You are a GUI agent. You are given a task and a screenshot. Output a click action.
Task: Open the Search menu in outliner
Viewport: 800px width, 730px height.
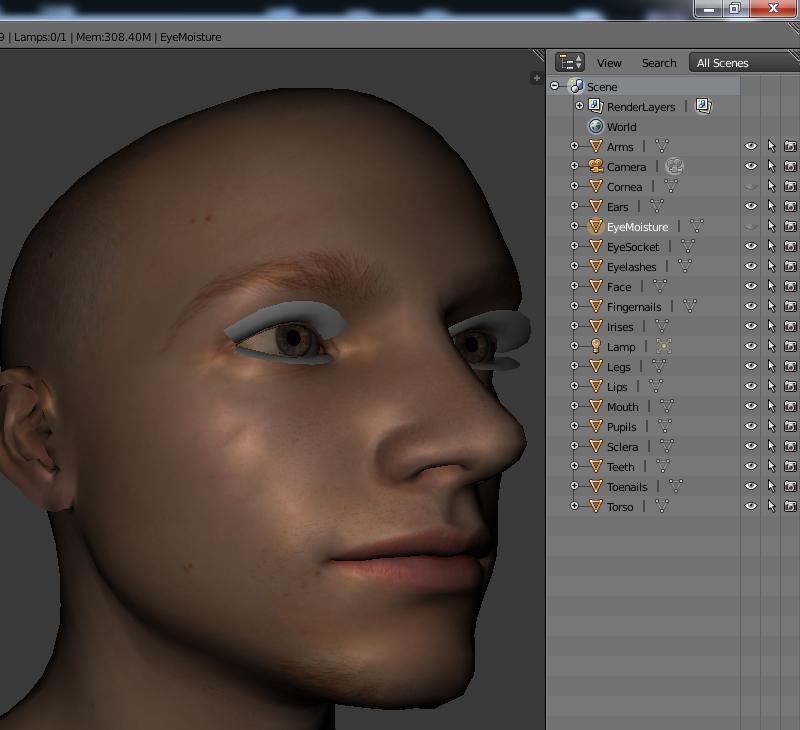[x=659, y=62]
